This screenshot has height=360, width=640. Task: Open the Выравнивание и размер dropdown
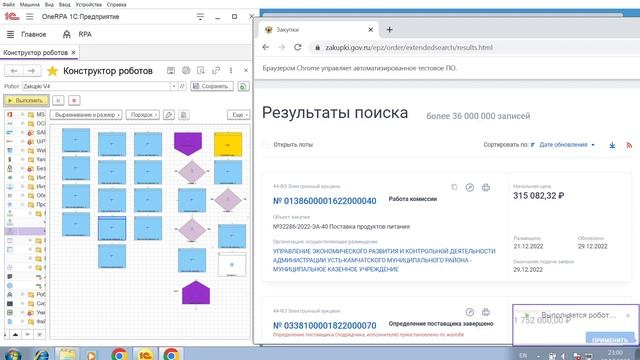click(x=86, y=115)
